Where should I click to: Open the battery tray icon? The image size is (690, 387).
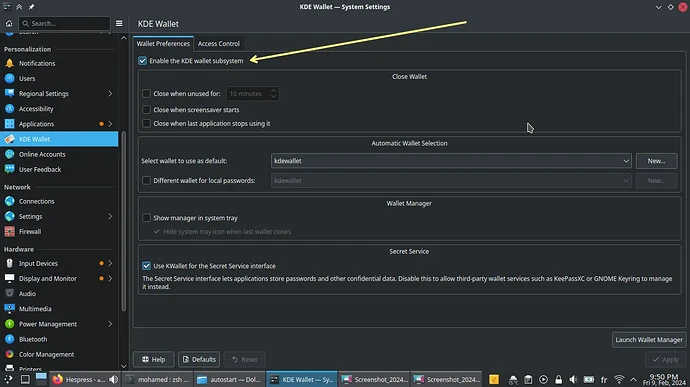(588, 380)
